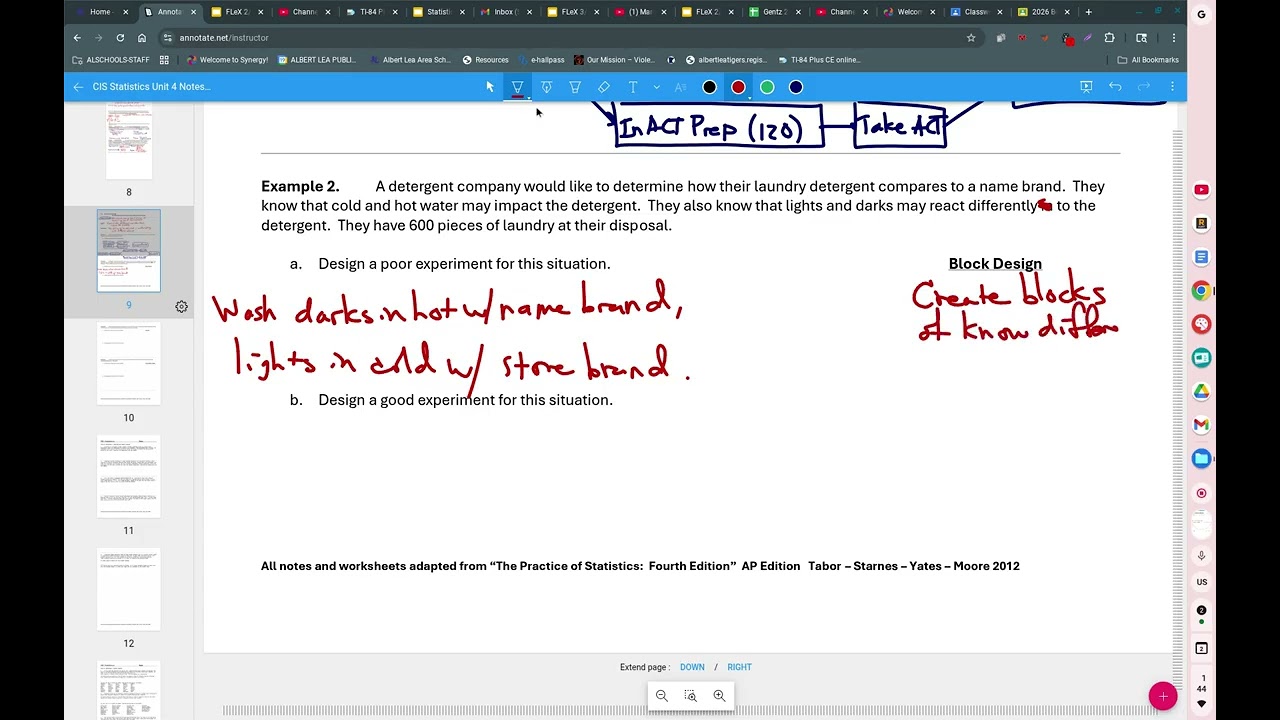Open page 11 thumbnail
Viewport: 1280px width, 720px height.
128,476
